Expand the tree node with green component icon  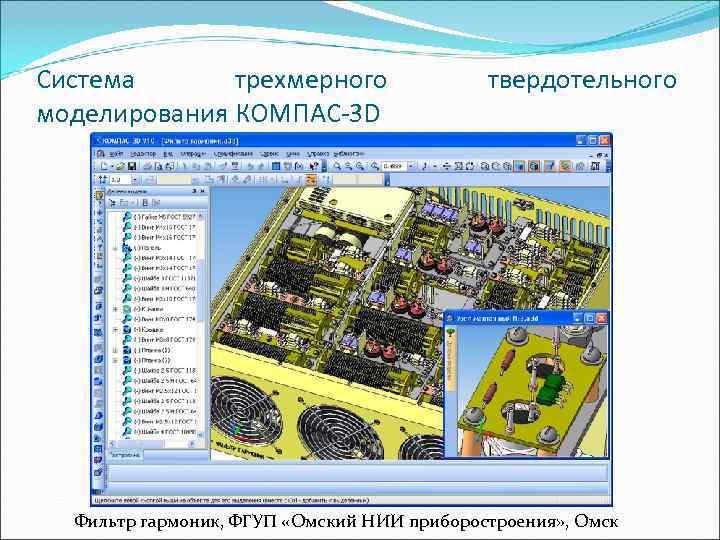click(x=115, y=309)
